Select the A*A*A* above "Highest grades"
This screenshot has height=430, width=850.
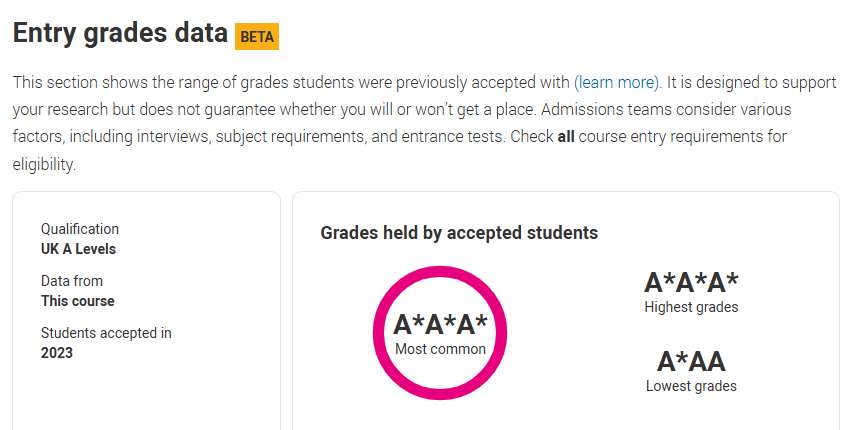click(x=691, y=283)
